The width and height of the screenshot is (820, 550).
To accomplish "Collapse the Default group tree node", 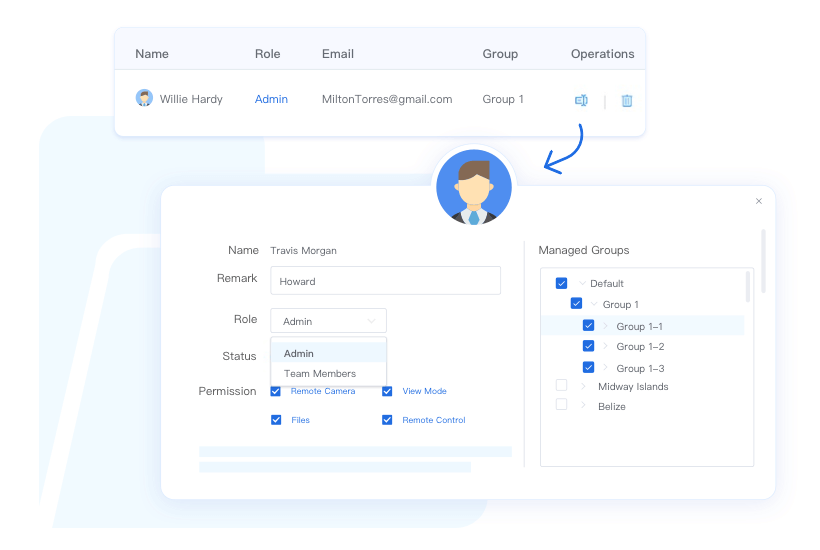I will coord(582,283).
